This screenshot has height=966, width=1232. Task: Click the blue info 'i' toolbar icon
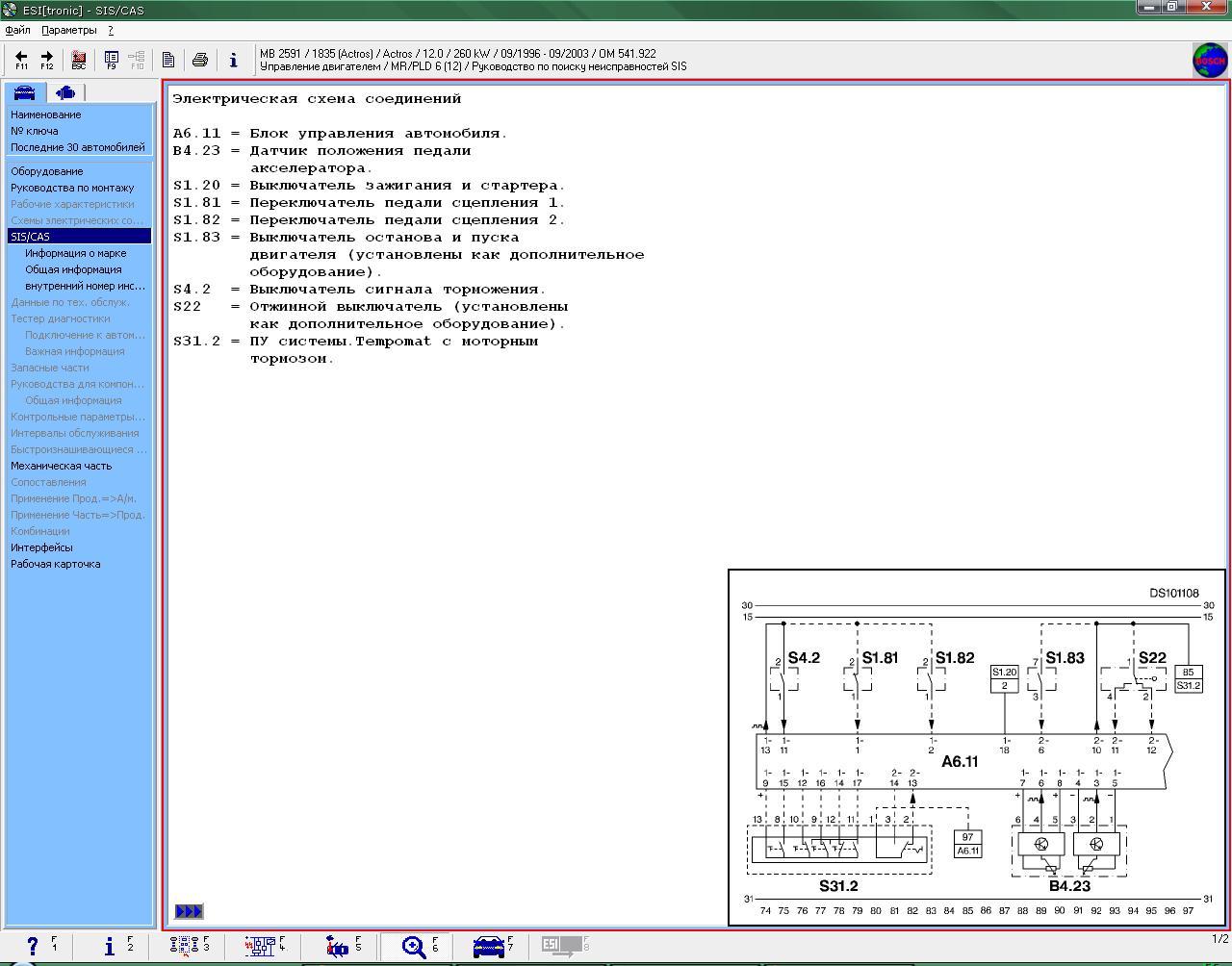pyautogui.click(x=233, y=60)
